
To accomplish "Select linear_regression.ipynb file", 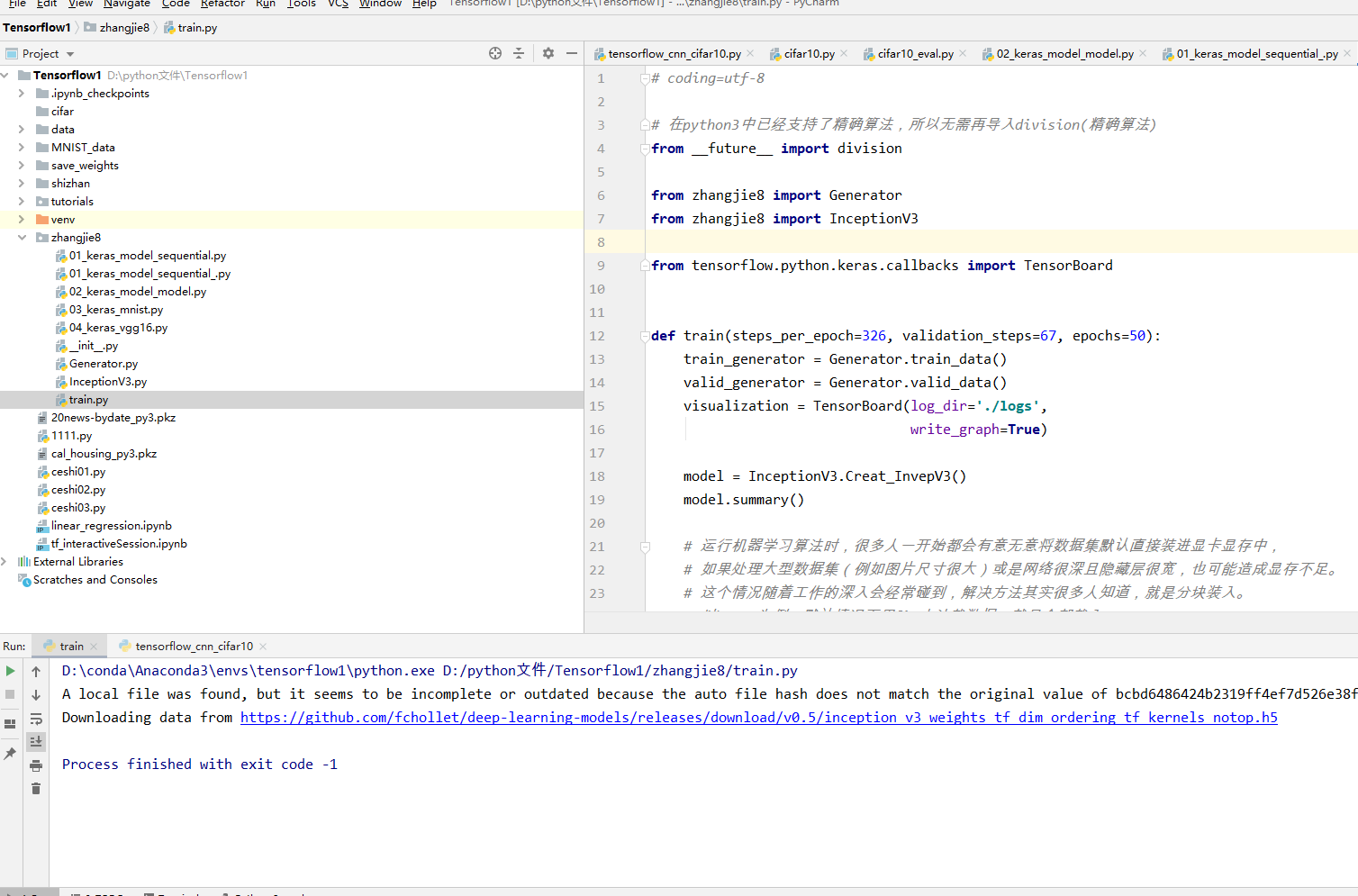I will coord(111,526).
